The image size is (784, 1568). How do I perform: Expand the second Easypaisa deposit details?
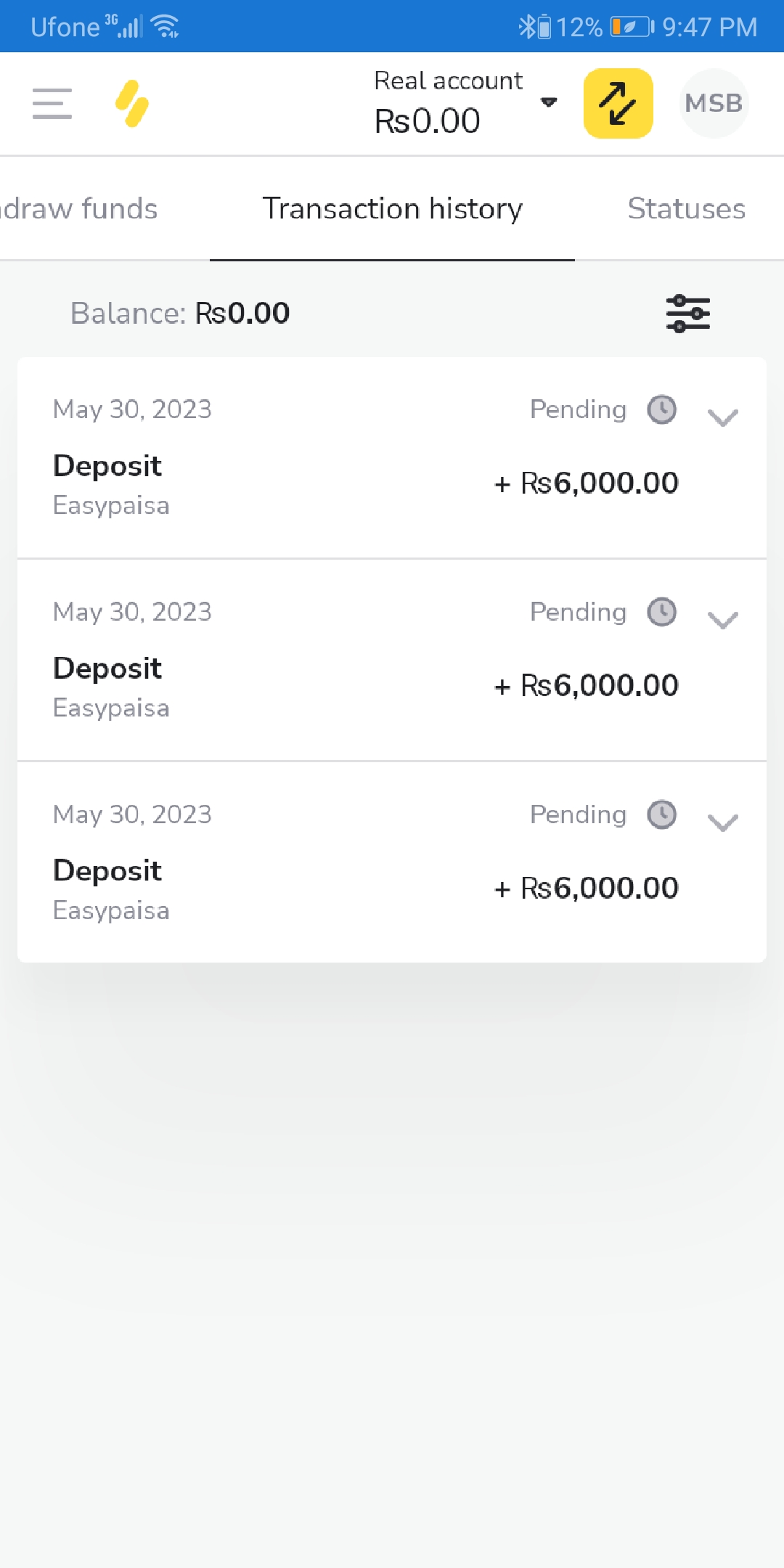(722, 620)
